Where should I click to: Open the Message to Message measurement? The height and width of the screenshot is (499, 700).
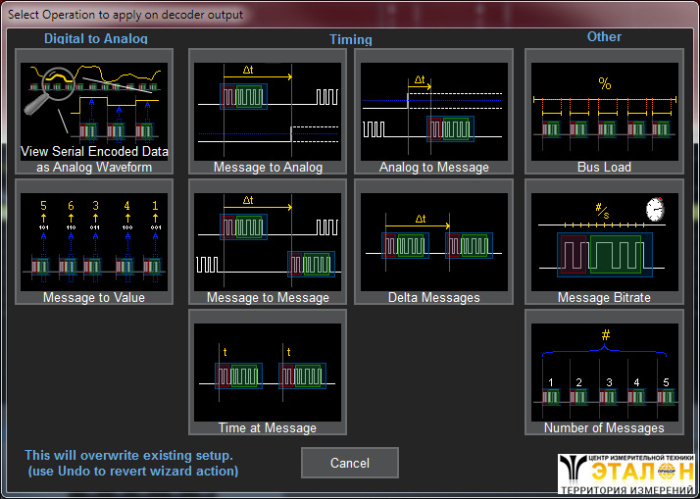coord(267,242)
